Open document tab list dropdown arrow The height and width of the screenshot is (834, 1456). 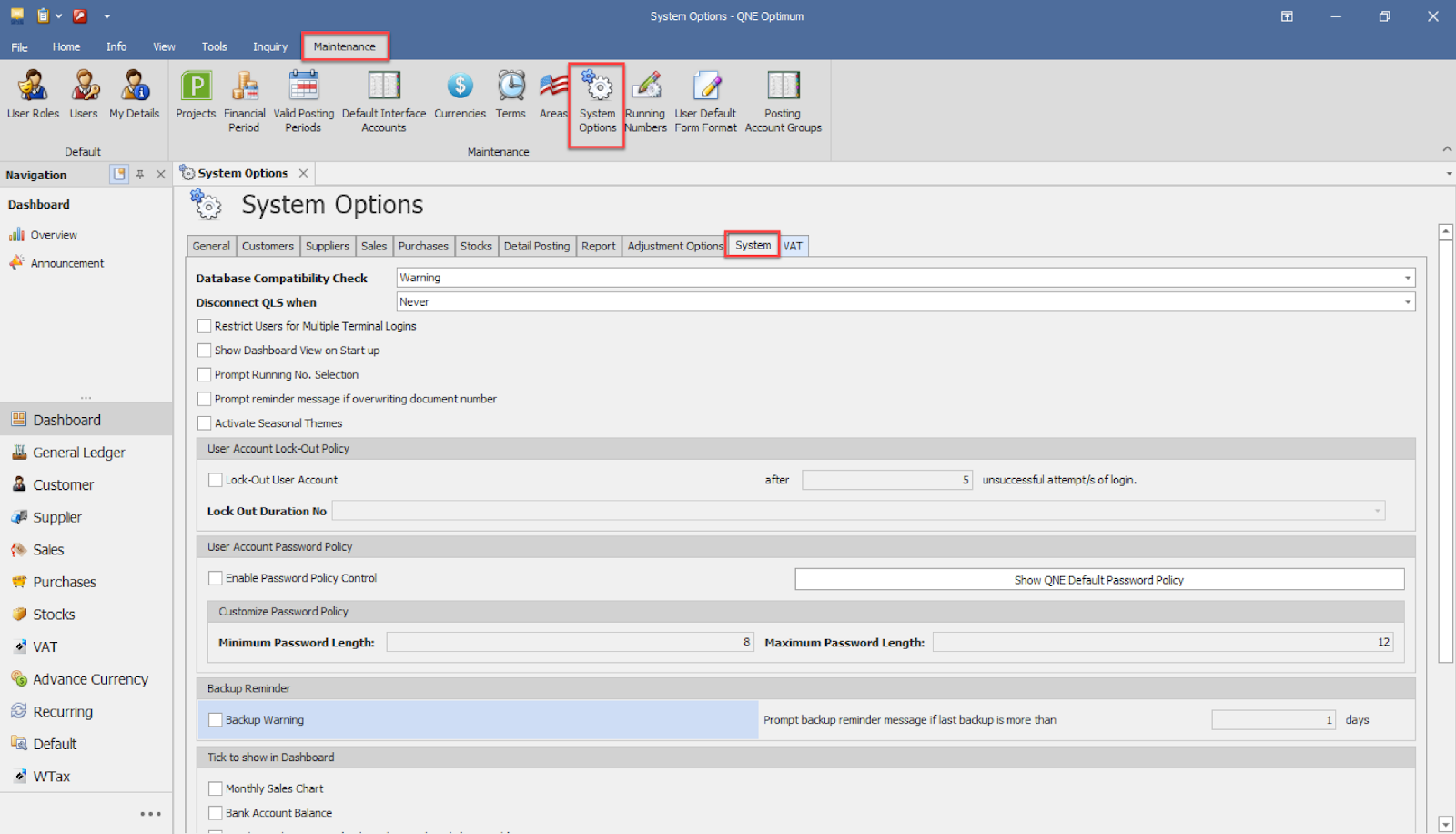tap(1448, 174)
